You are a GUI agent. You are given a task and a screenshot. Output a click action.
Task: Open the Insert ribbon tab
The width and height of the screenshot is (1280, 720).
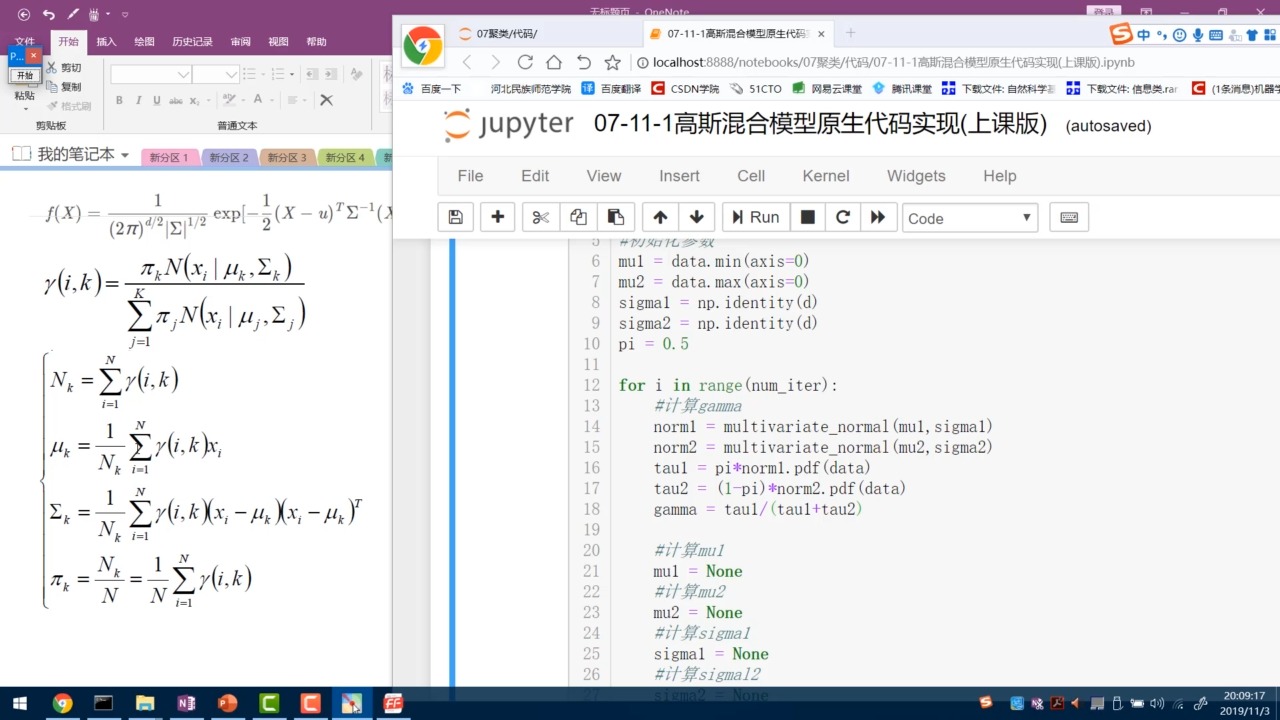pos(106,42)
